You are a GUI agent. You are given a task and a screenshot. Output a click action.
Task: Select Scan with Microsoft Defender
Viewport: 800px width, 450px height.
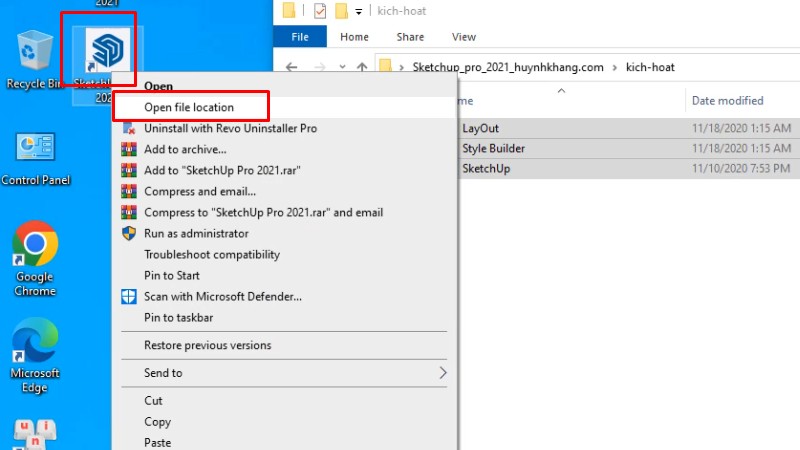point(222,296)
